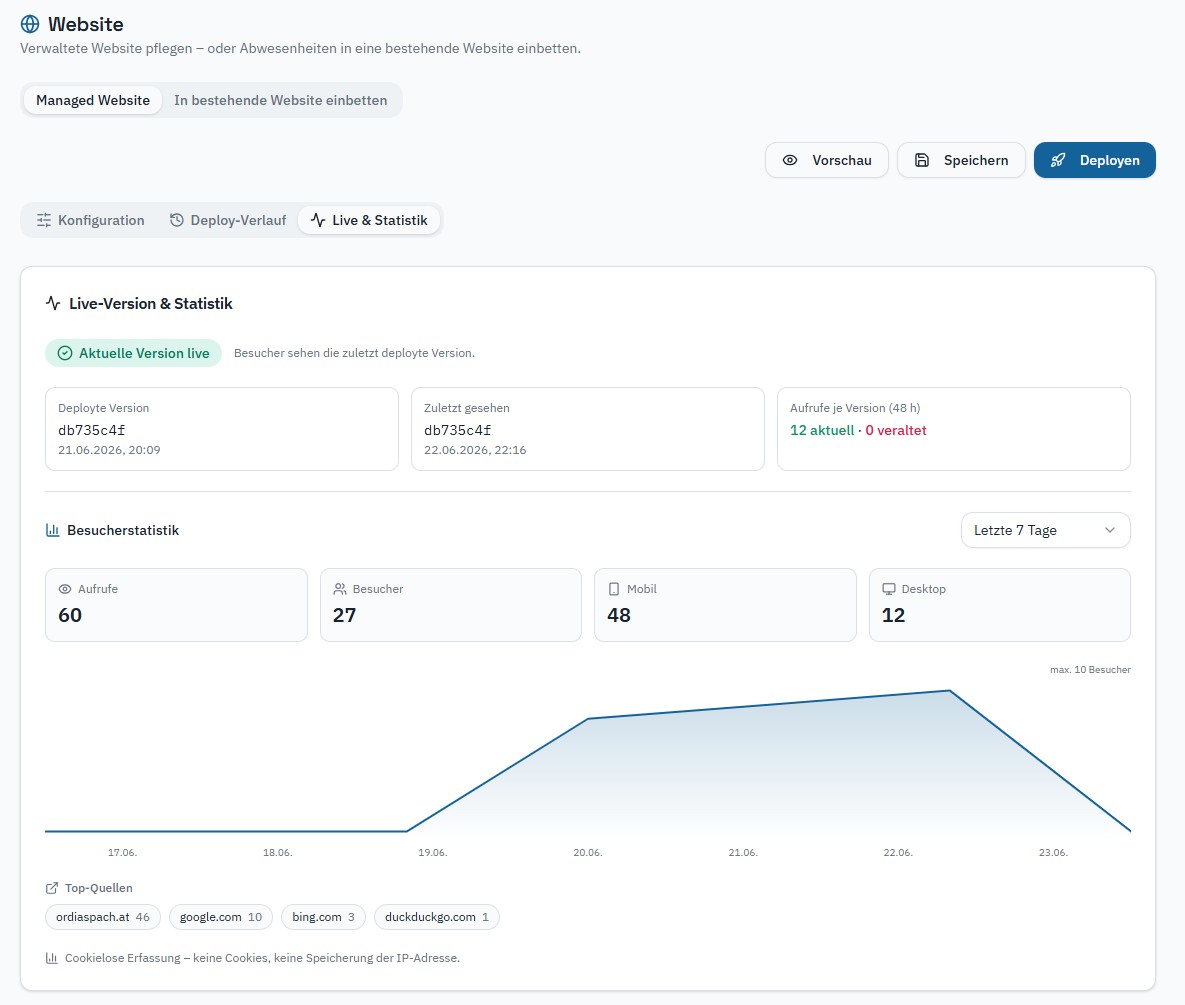Select the Live & Statistik tab

pos(369,220)
